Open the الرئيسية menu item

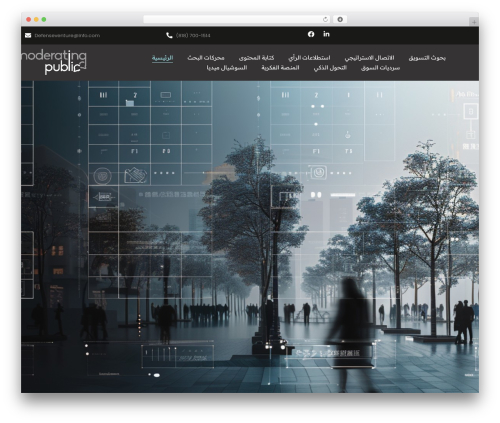pyautogui.click(x=162, y=58)
